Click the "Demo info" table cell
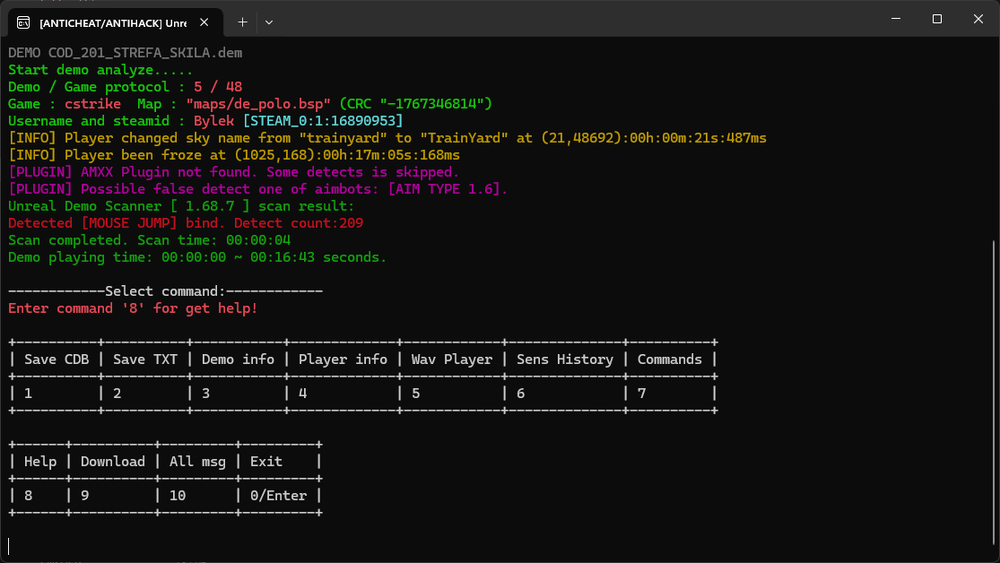Viewport: 1000px width, 563px height. click(x=238, y=360)
